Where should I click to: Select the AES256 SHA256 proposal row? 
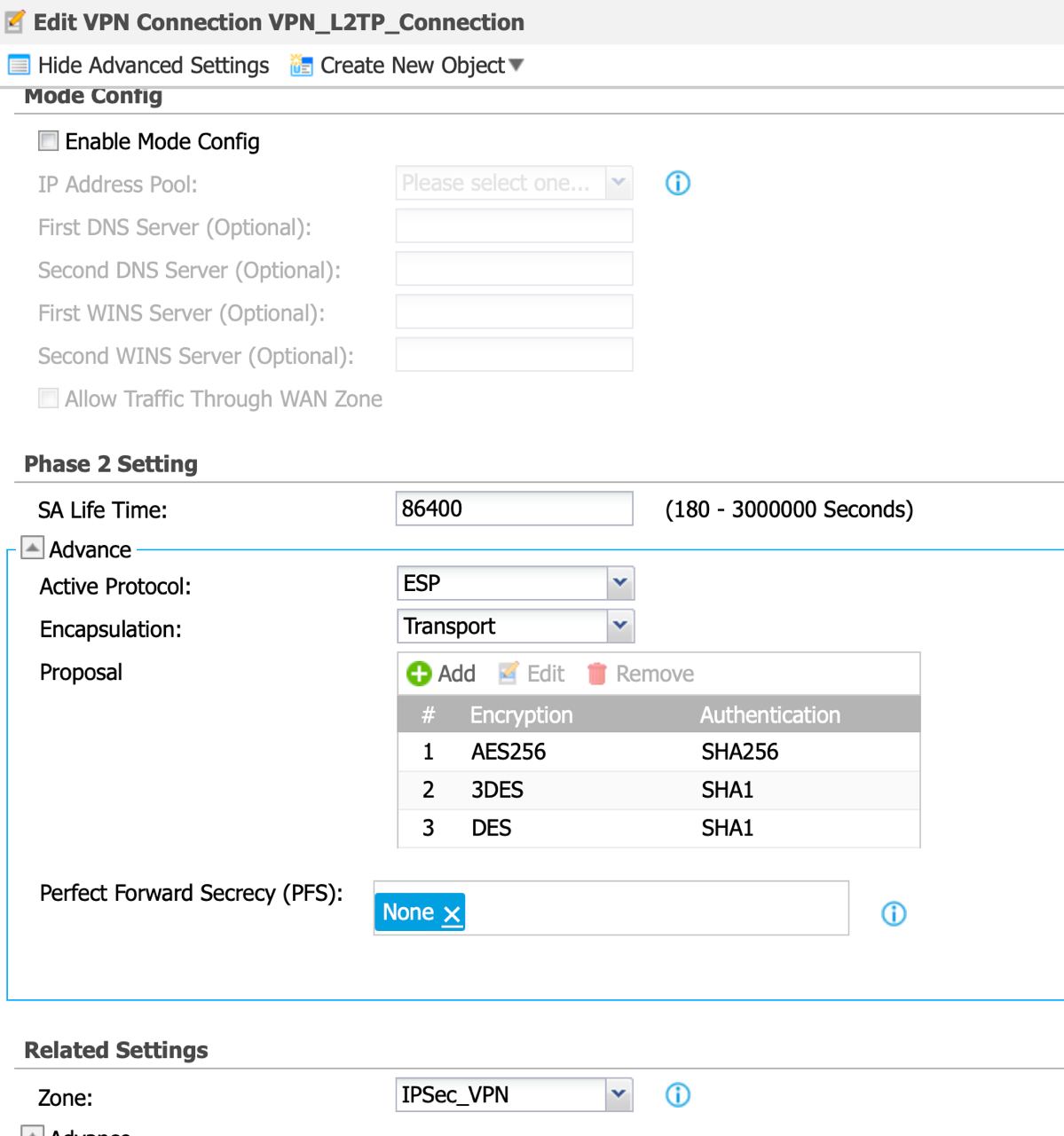pyautogui.click(x=658, y=752)
